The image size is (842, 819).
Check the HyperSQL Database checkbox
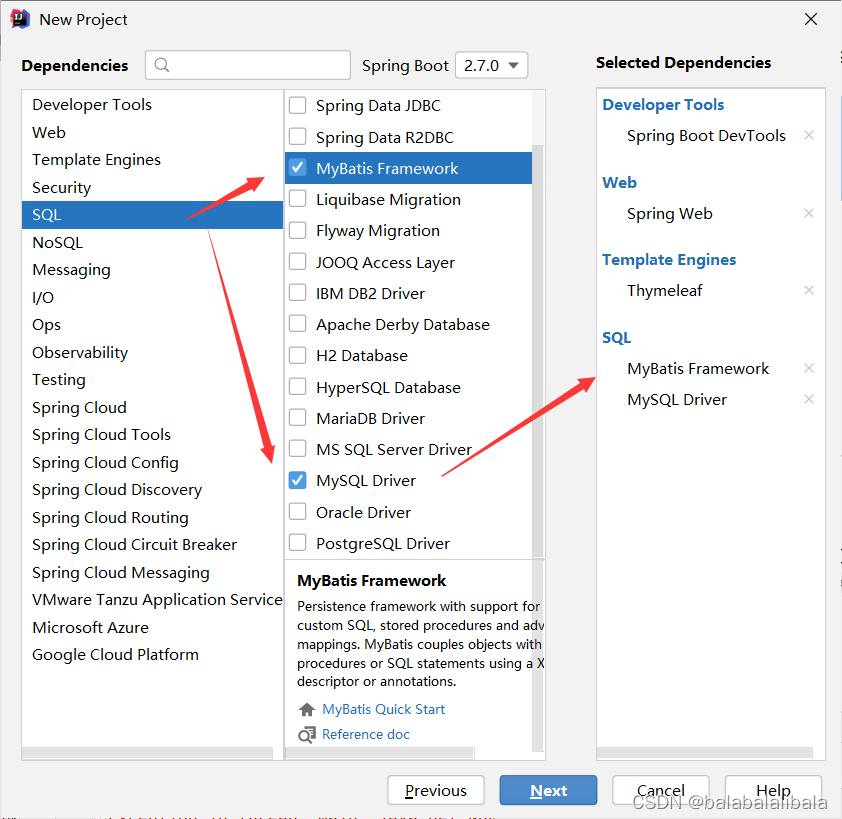(297, 387)
